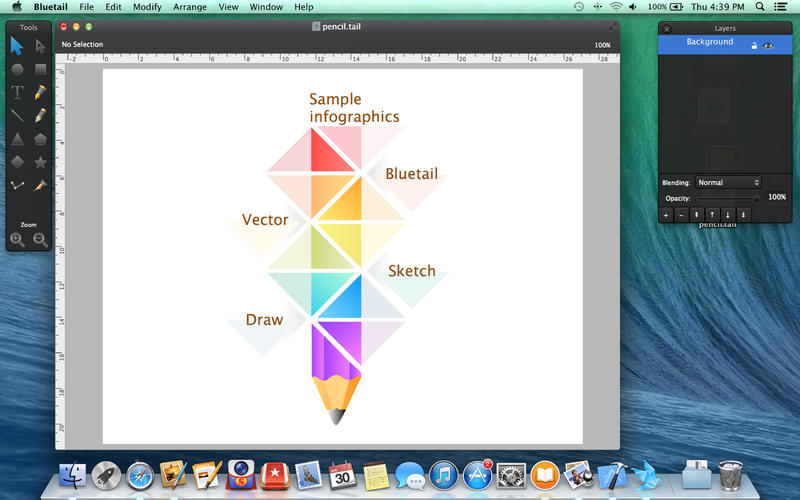The height and width of the screenshot is (500, 800).
Task: Select the blue arrow selection tool
Action: 17,46
